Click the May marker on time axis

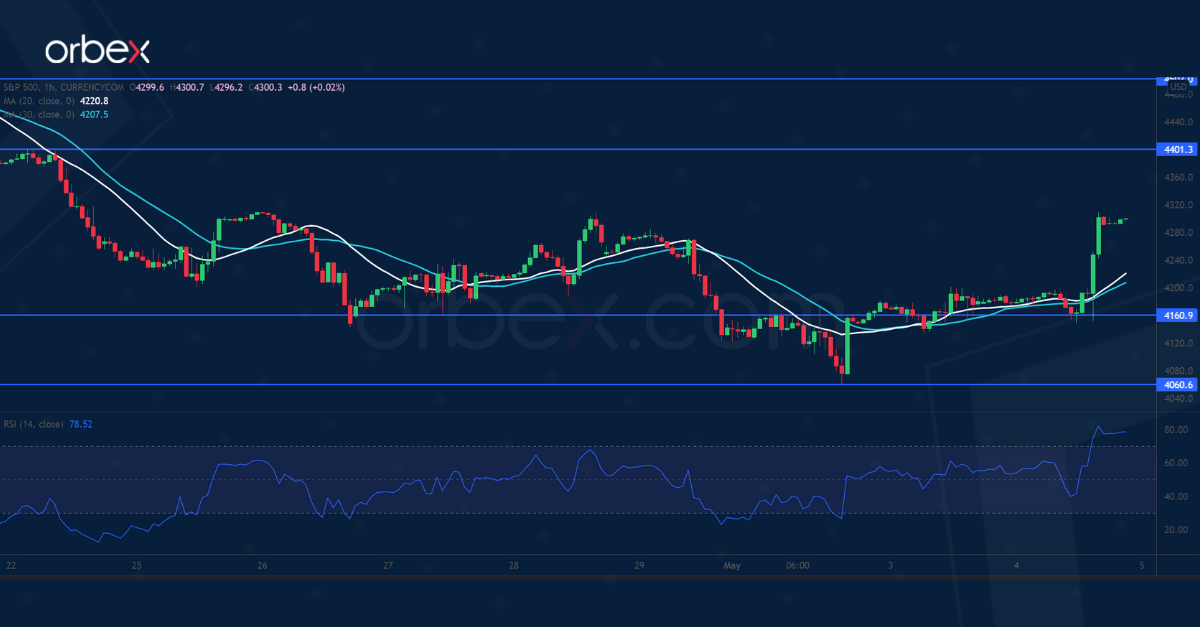[x=732, y=565]
